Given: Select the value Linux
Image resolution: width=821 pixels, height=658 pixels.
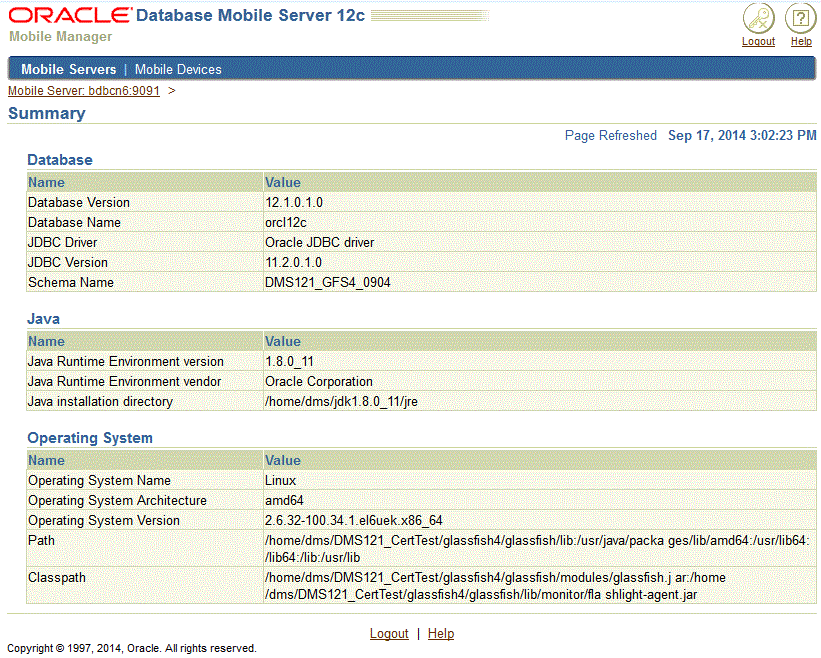Looking at the screenshot, I should (281, 481).
